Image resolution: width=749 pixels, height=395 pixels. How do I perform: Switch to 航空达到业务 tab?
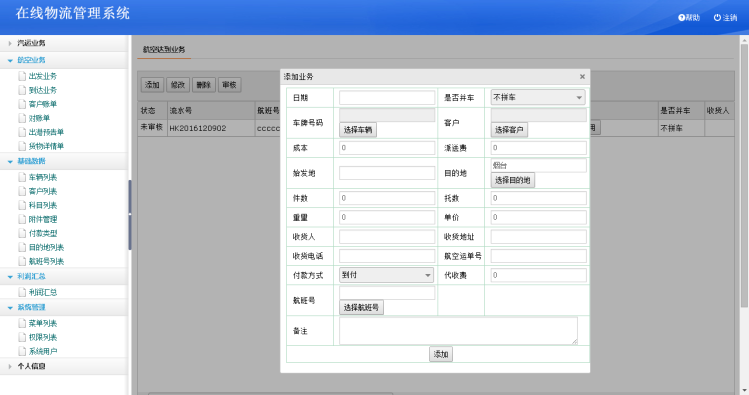(x=164, y=50)
